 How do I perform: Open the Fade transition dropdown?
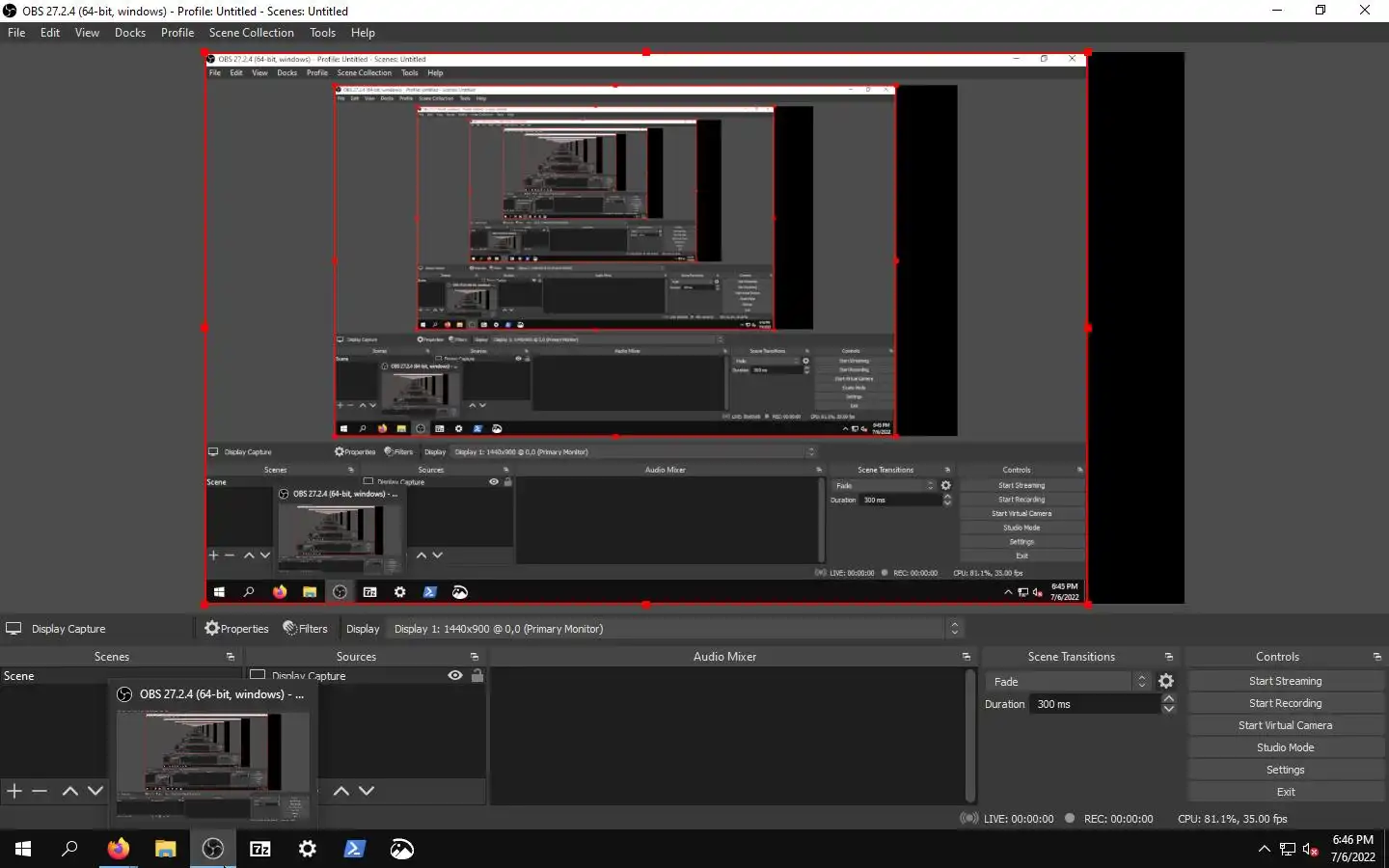1069,682
